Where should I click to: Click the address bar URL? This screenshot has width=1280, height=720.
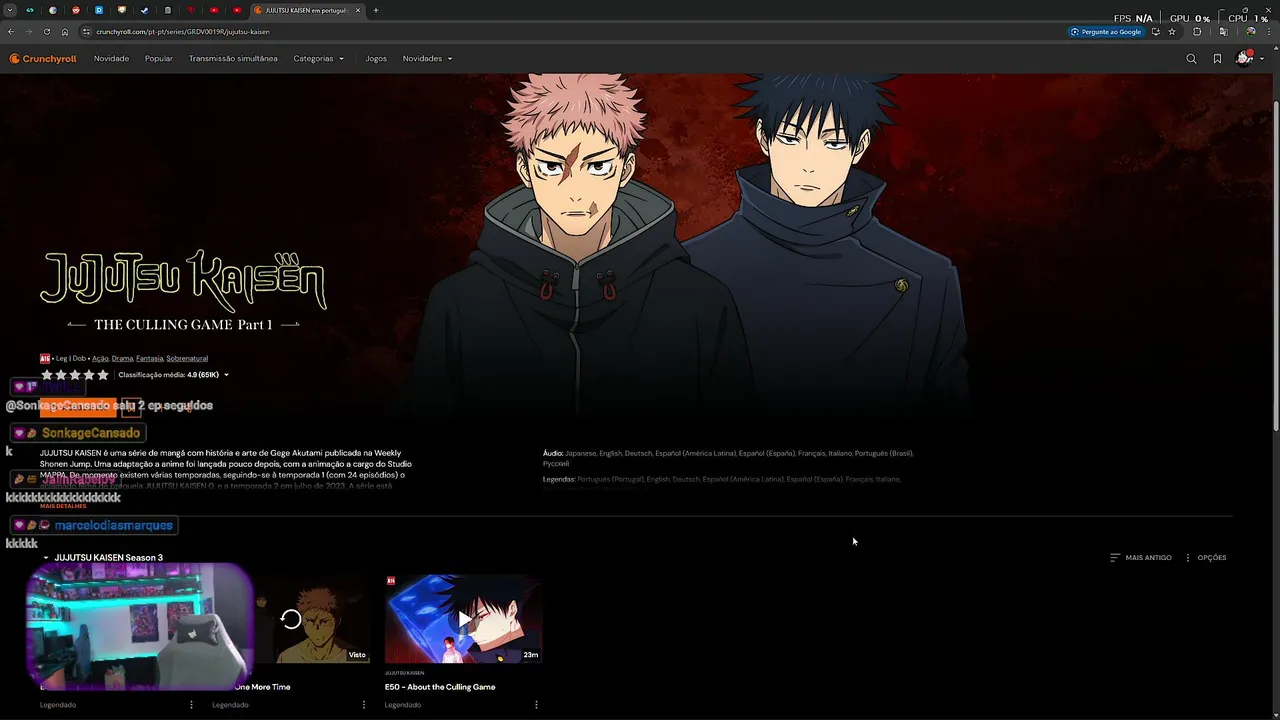183,32
